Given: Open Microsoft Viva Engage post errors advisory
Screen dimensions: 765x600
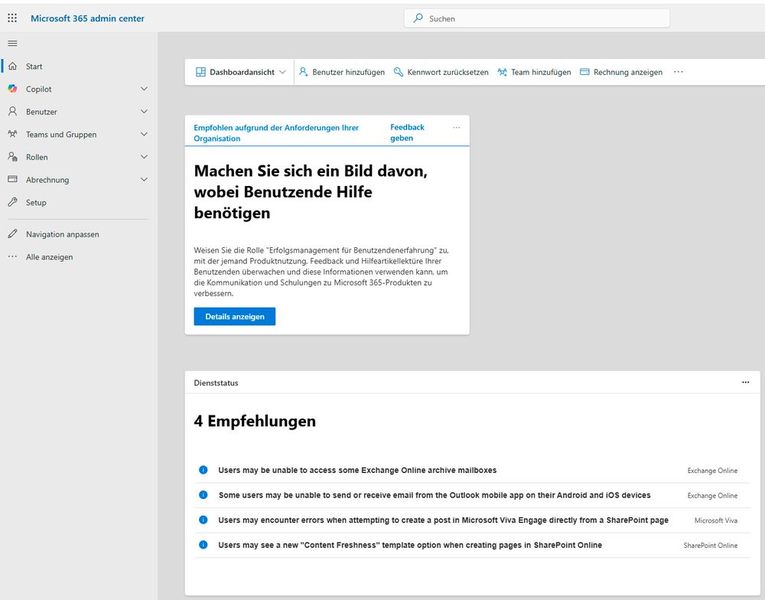Looking at the screenshot, I should tap(443, 520).
